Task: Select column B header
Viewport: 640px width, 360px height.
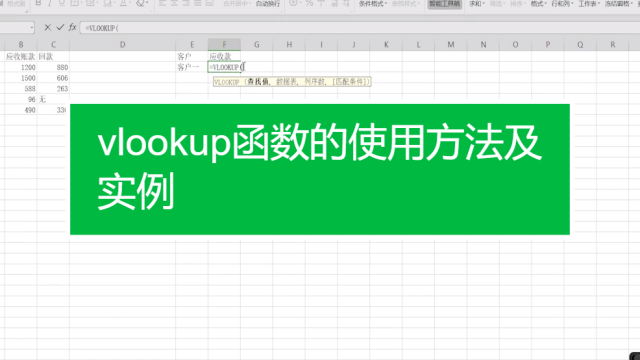Action: click(21, 44)
